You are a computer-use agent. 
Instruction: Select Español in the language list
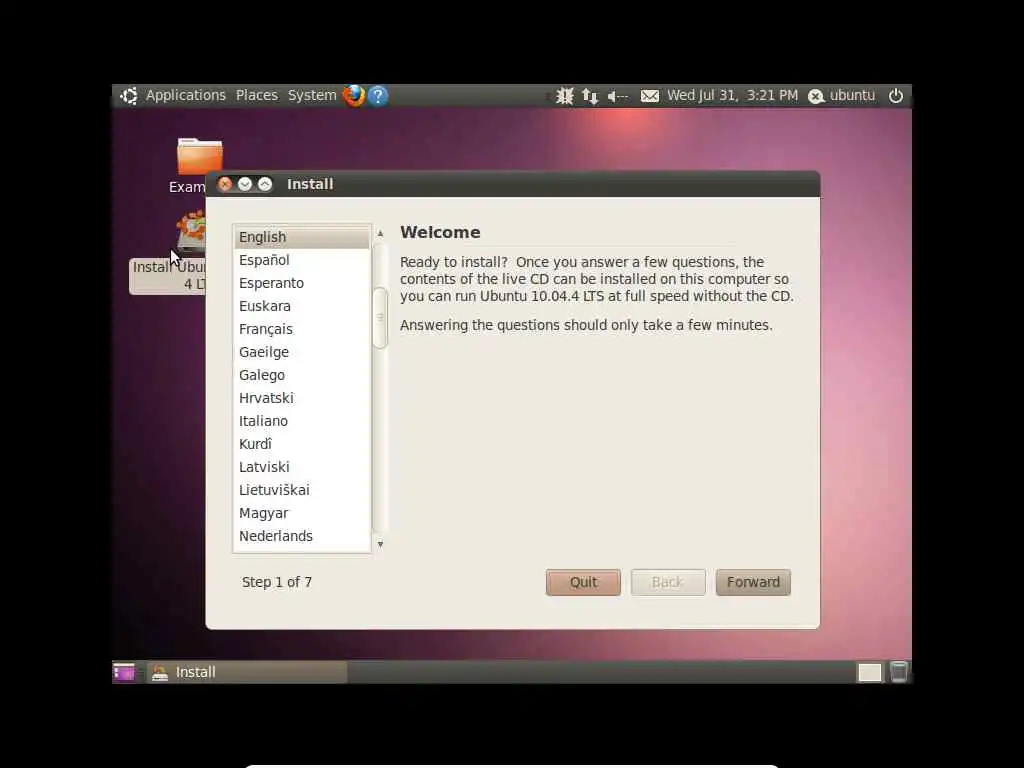click(x=302, y=260)
